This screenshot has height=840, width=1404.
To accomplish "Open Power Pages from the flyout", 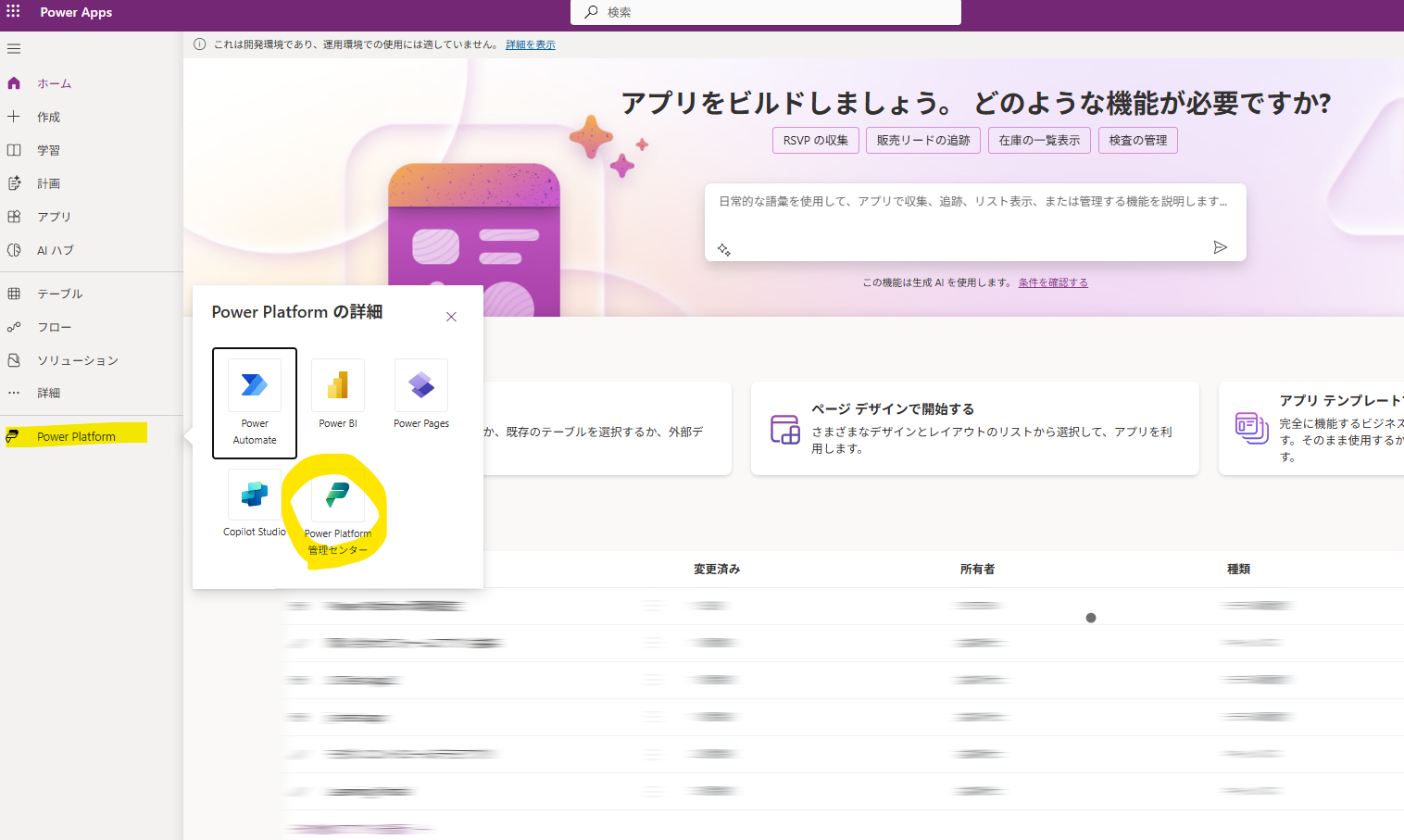I will 421,395.
